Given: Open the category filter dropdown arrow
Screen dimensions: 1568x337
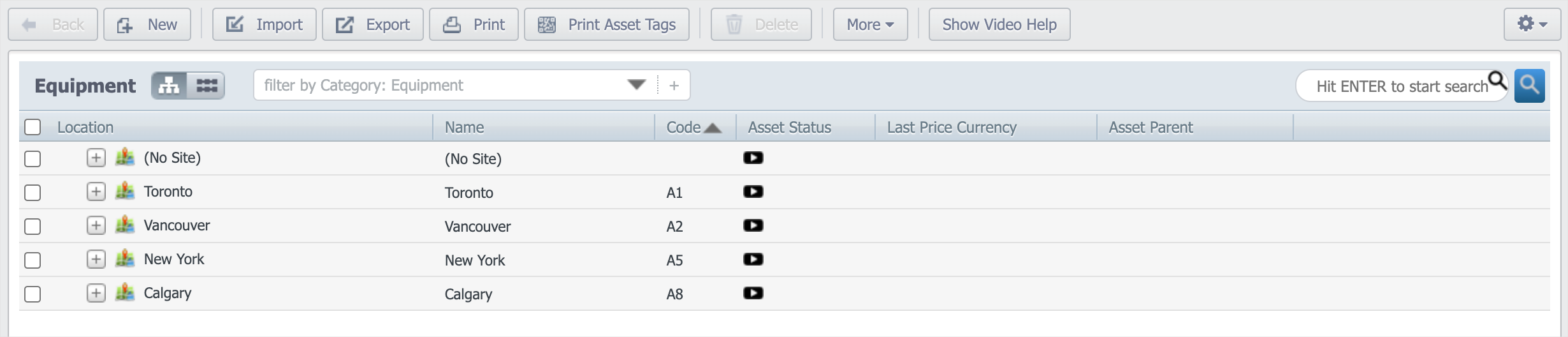Looking at the screenshot, I should (636, 85).
